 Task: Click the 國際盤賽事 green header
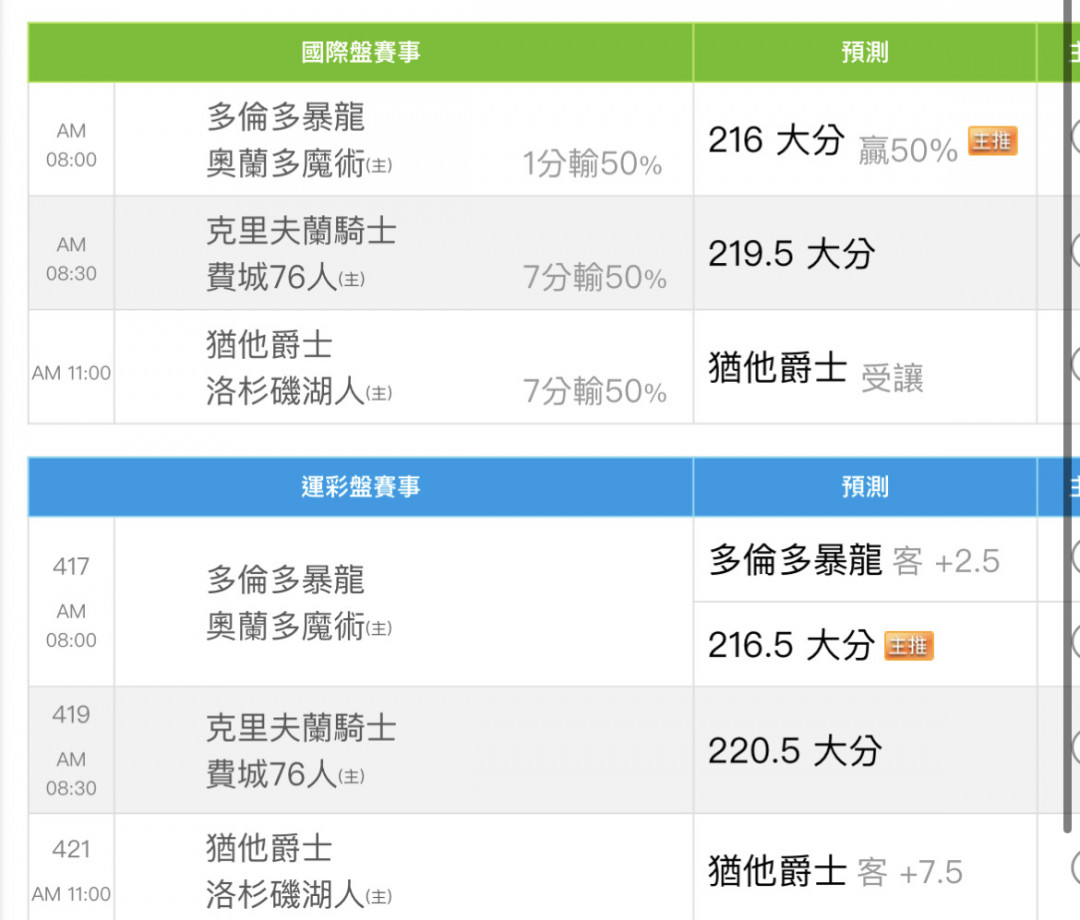(360, 52)
